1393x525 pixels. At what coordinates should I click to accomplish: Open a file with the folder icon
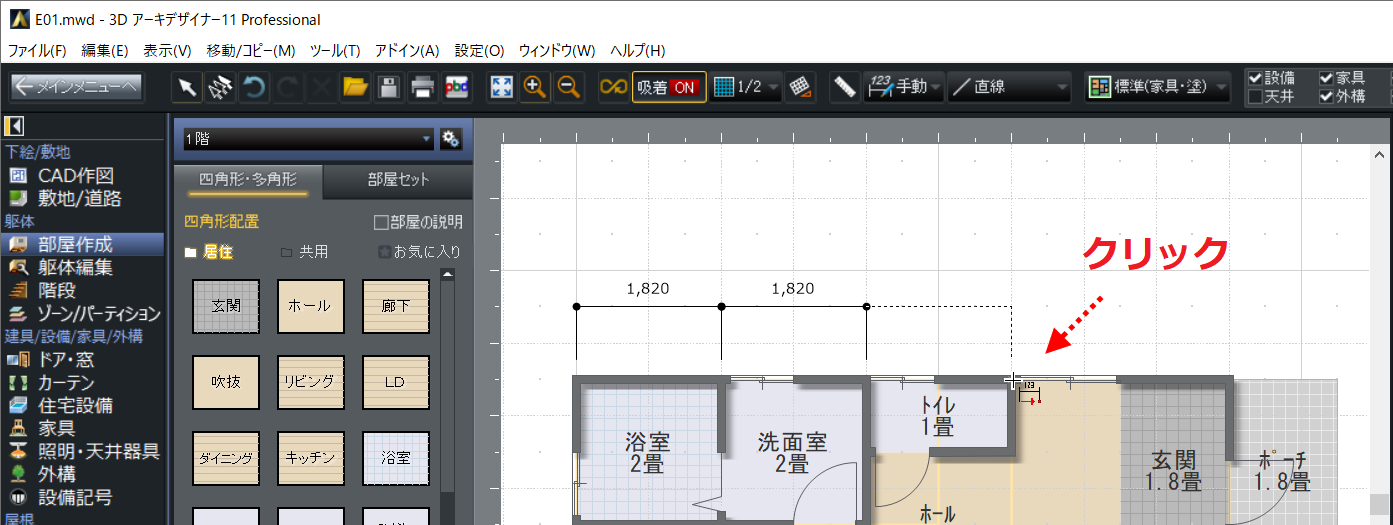click(x=355, y=87)
